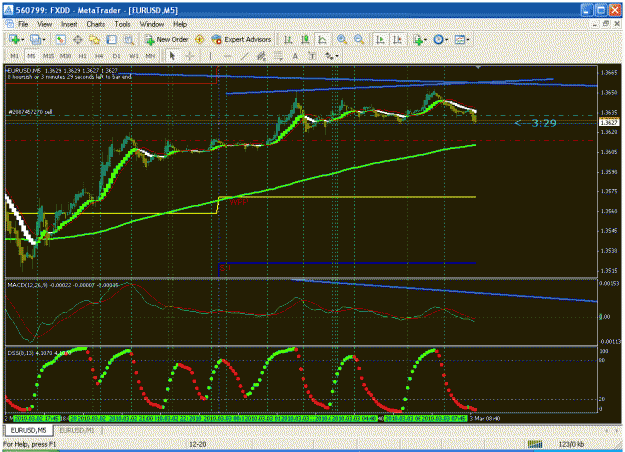Select the text A tool

295,56
